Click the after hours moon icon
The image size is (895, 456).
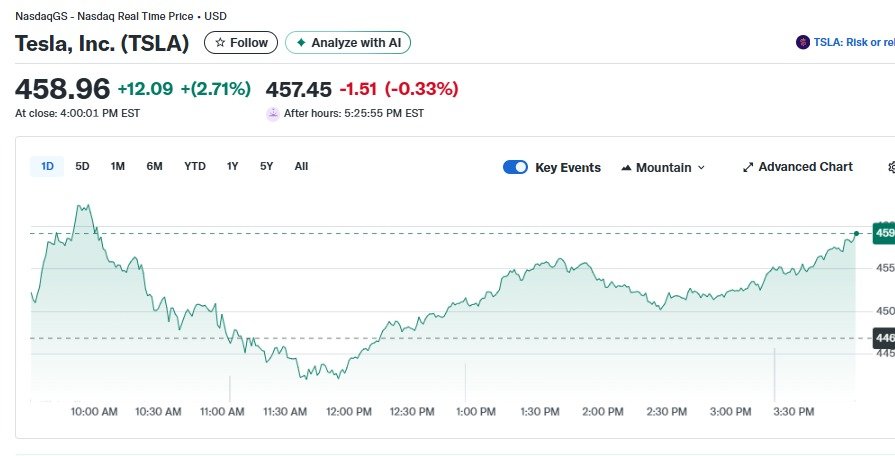coord(272,114)
